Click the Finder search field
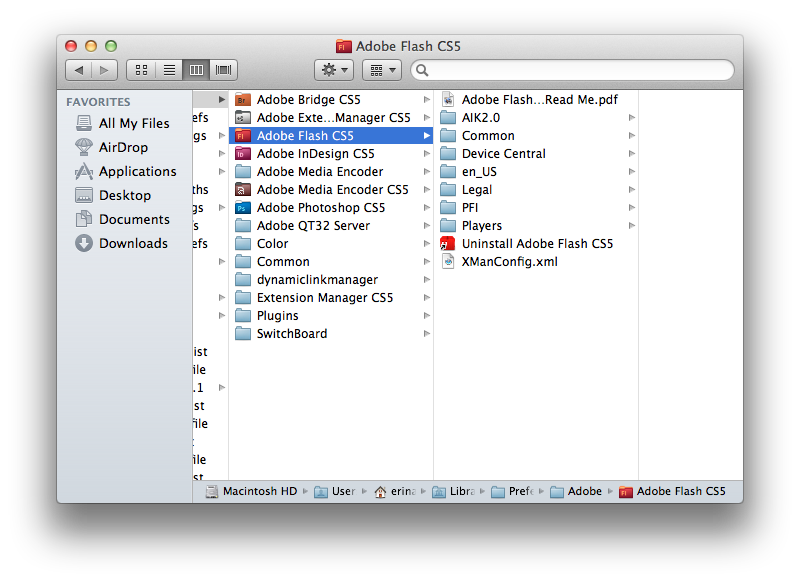 click(572, 70)
